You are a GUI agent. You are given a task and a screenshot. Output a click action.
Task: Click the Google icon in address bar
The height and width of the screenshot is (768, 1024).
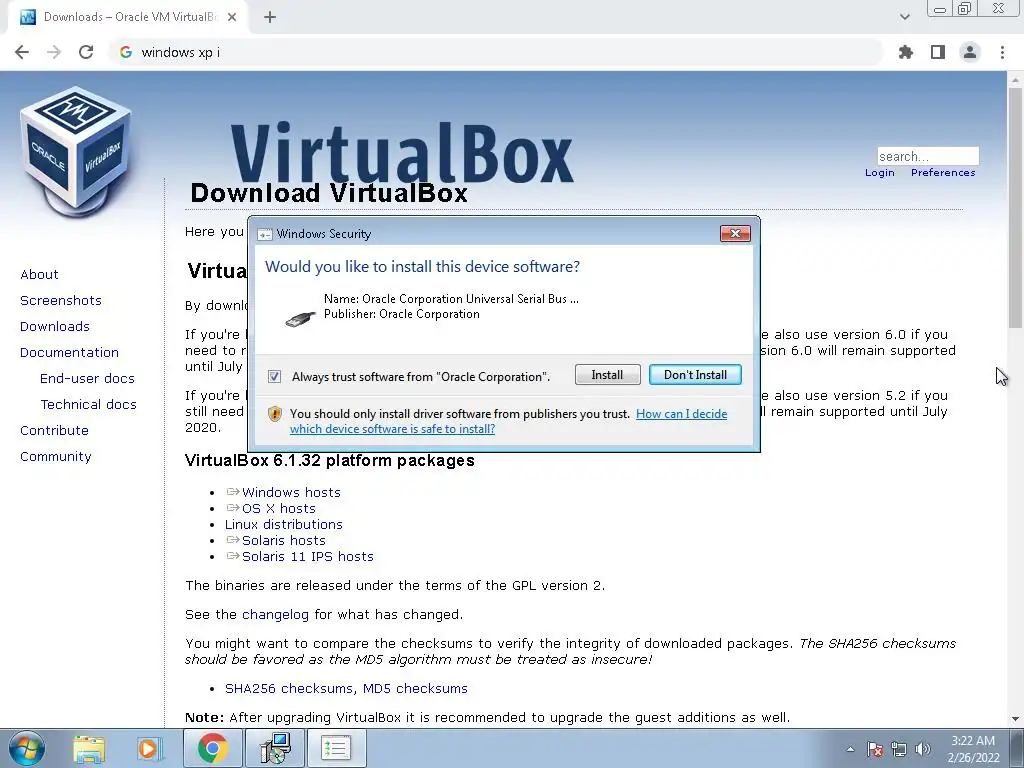click(126, 52)
